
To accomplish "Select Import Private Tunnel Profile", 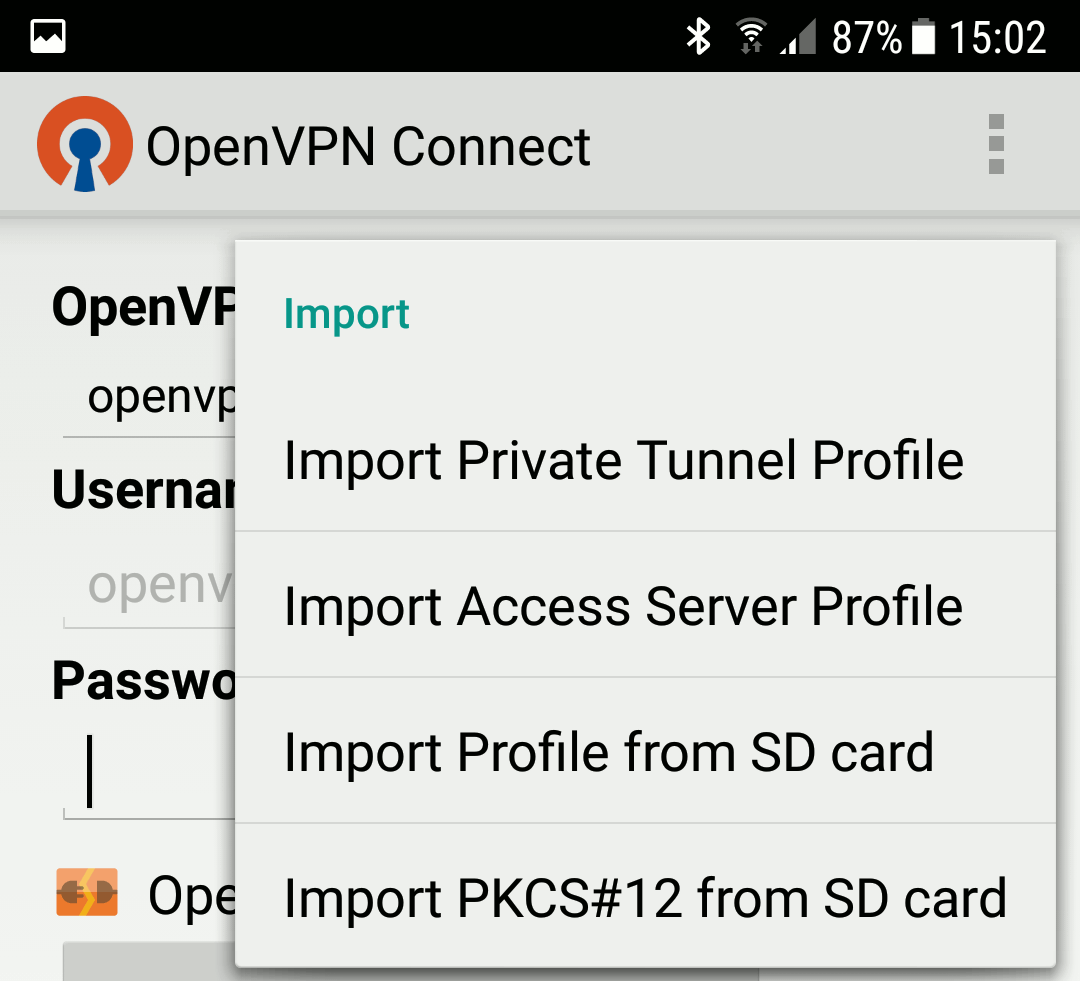I will point(624,461).
